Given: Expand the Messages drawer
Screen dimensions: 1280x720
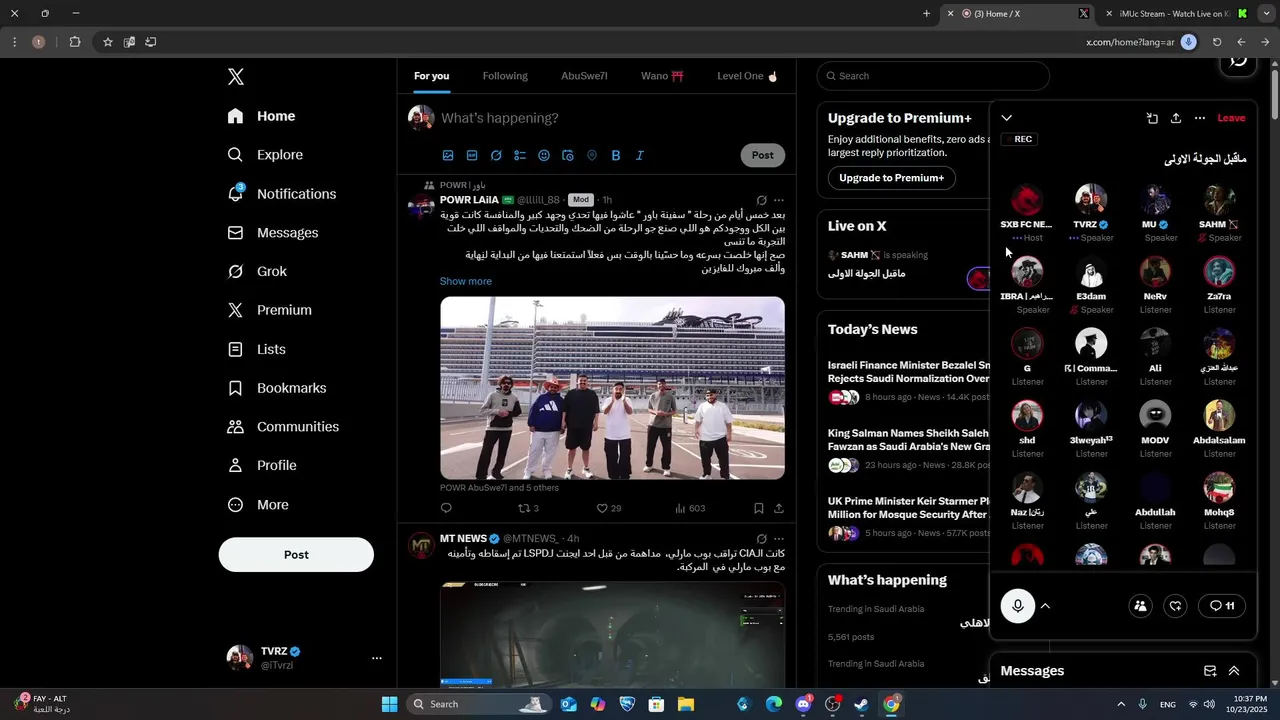Looking at the screenshot, I should pyautogui.click(x=1234, y=671).
